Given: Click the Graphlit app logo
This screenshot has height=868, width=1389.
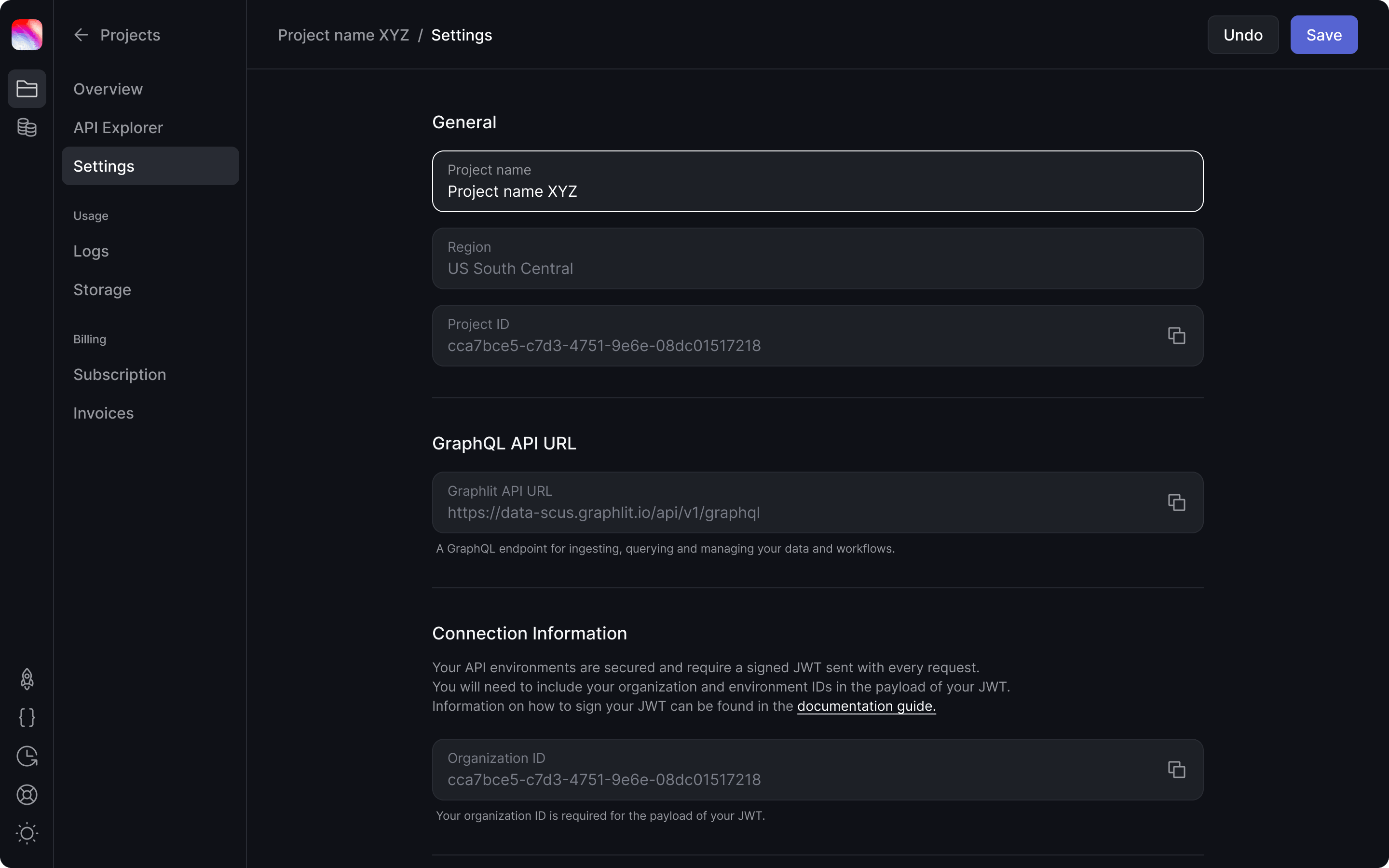Looking at the screenshot, I should tap(27, 34).
